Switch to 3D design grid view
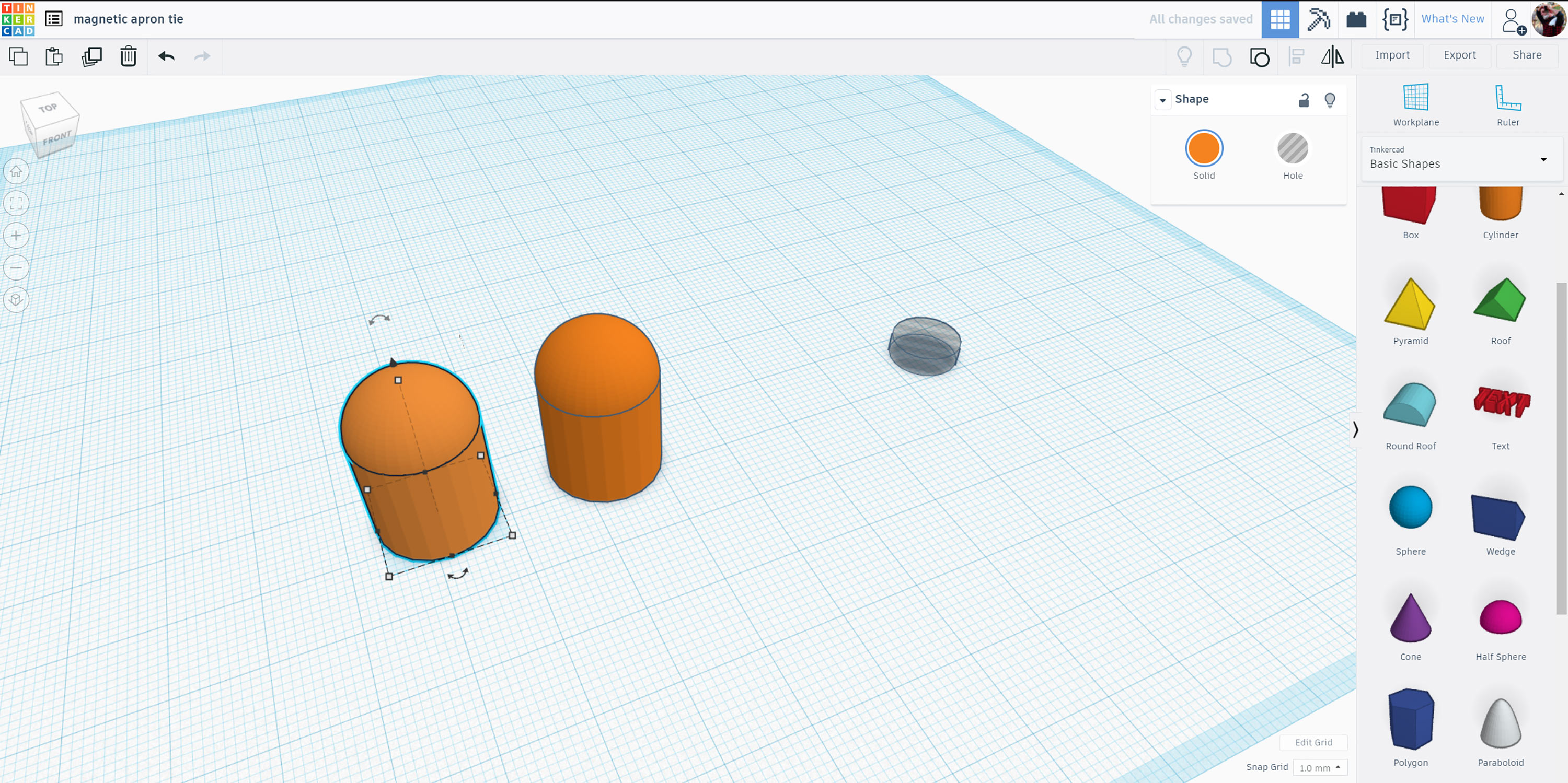 pyautogui.click(x=1280, y=19)
